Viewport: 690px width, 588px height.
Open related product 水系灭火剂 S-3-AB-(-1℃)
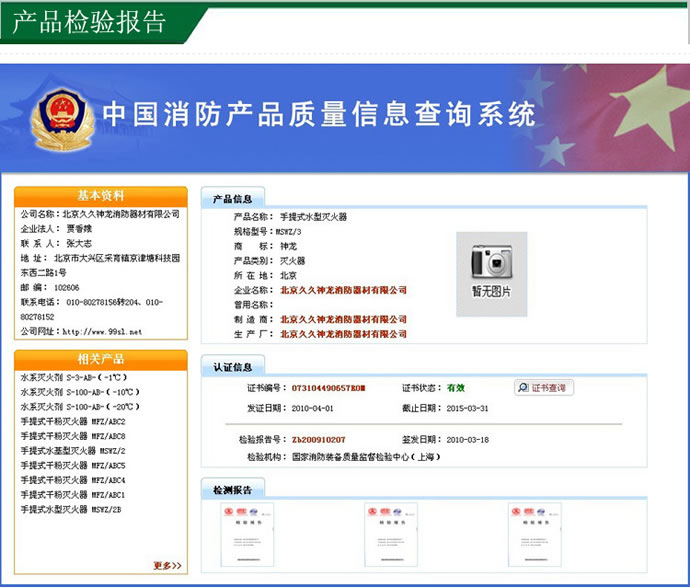click(74, 377)
